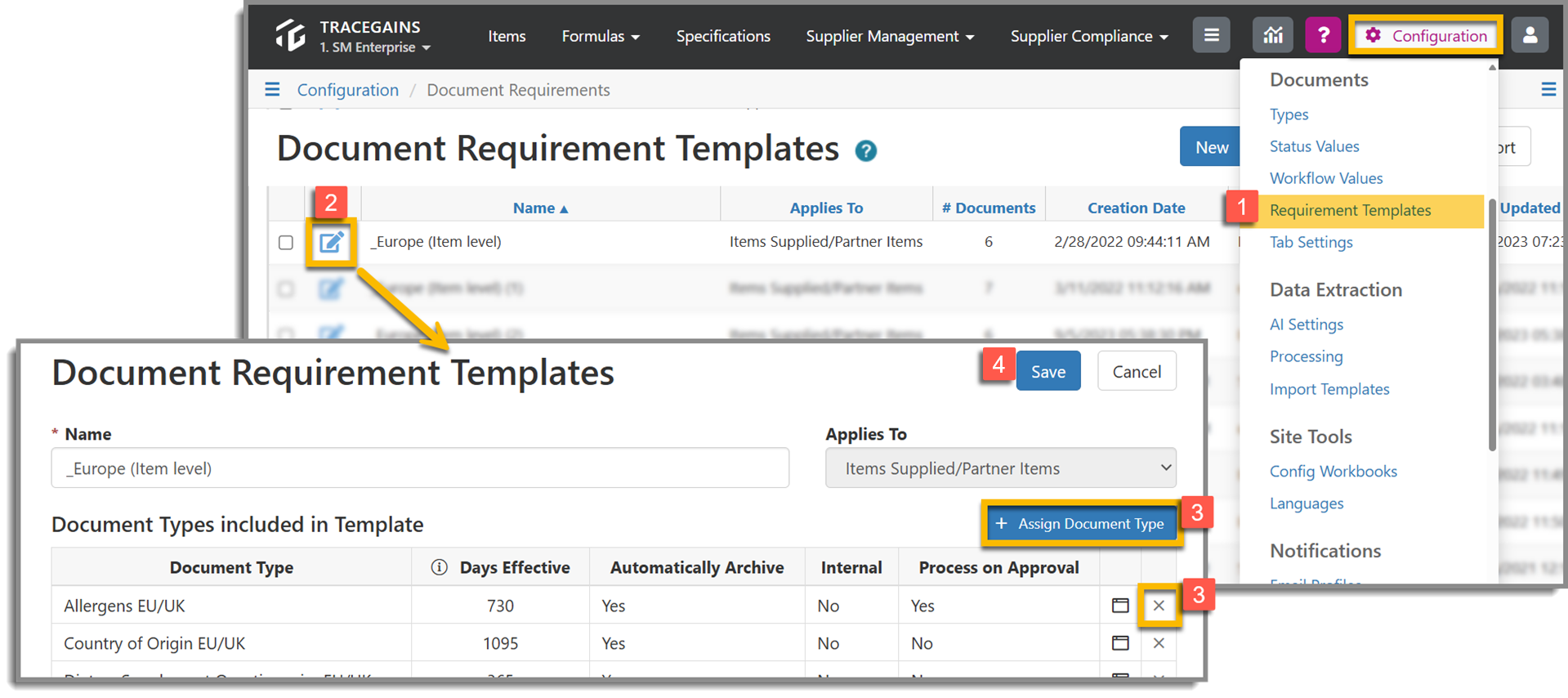Sort by # Documents column header
The height and width of the screenshot is (698, 1568).
(988, 208)
